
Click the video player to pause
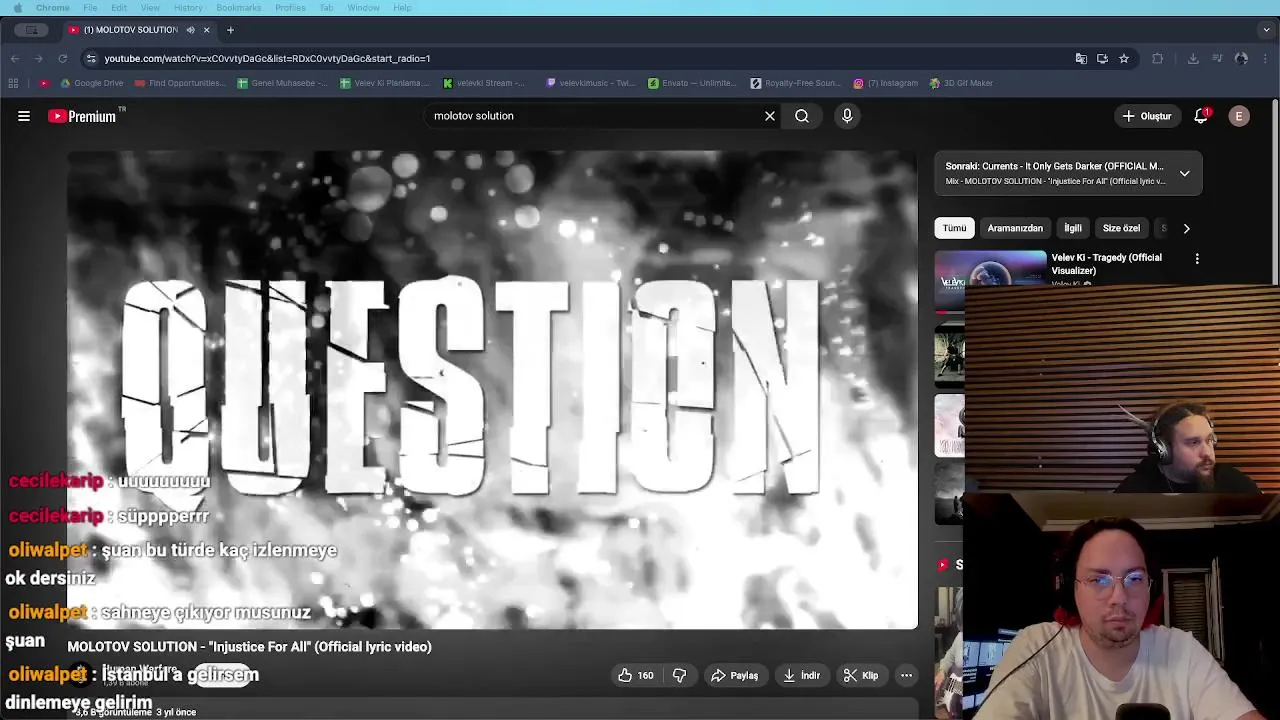492,390
